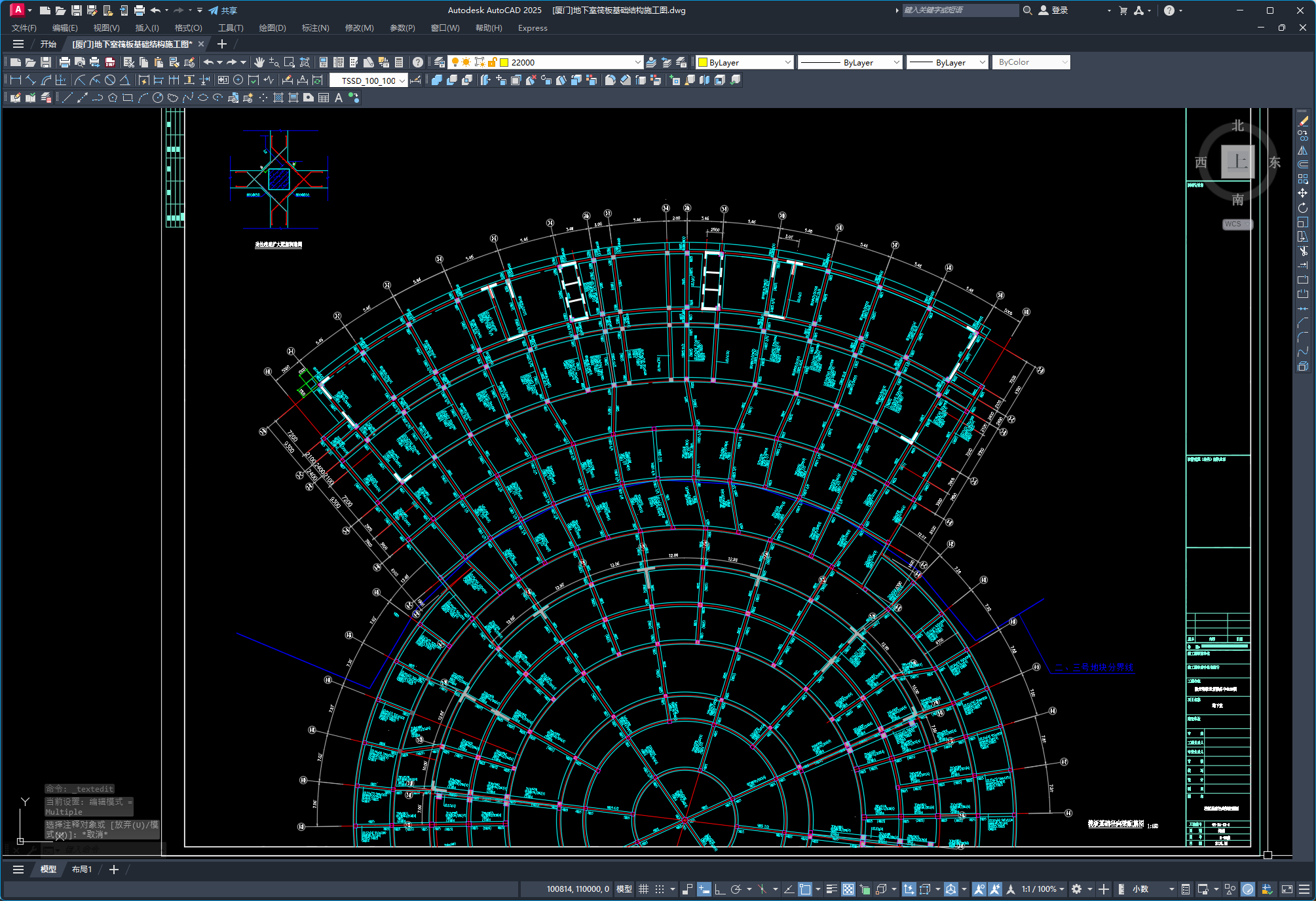Click the Hatch tool icon

[278, 98]
